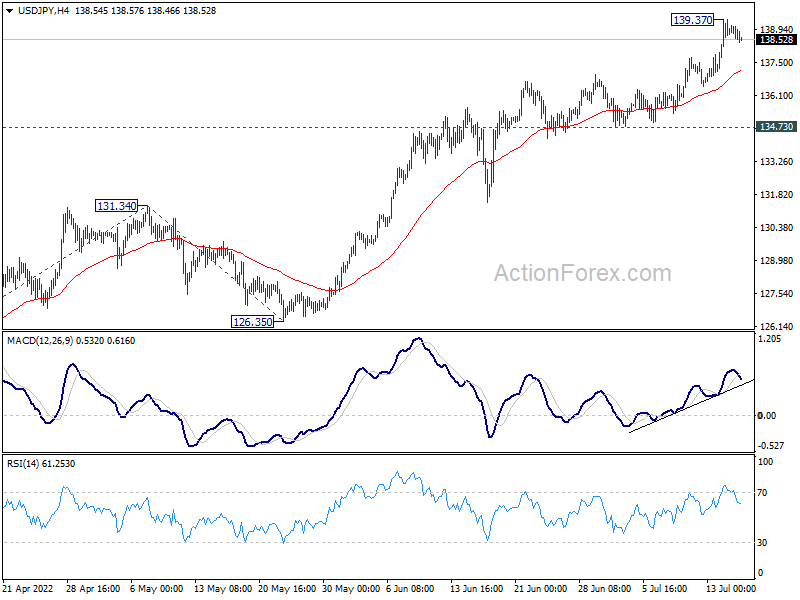Image resolution: width=800 pixels, height=600 pixels.
Task: Click the 20 May 16:00 time label
Action: [287, 589]
